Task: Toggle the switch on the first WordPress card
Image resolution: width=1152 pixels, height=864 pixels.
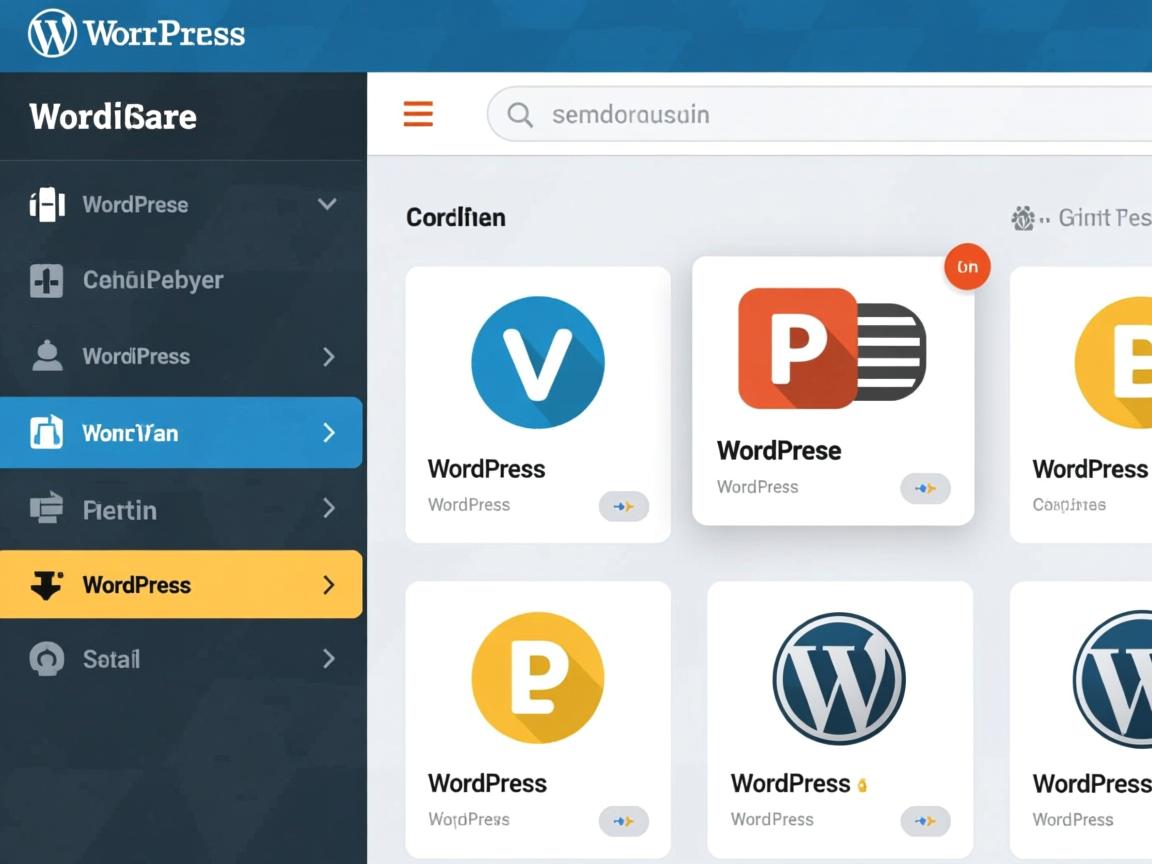Action: click(624, 507)
